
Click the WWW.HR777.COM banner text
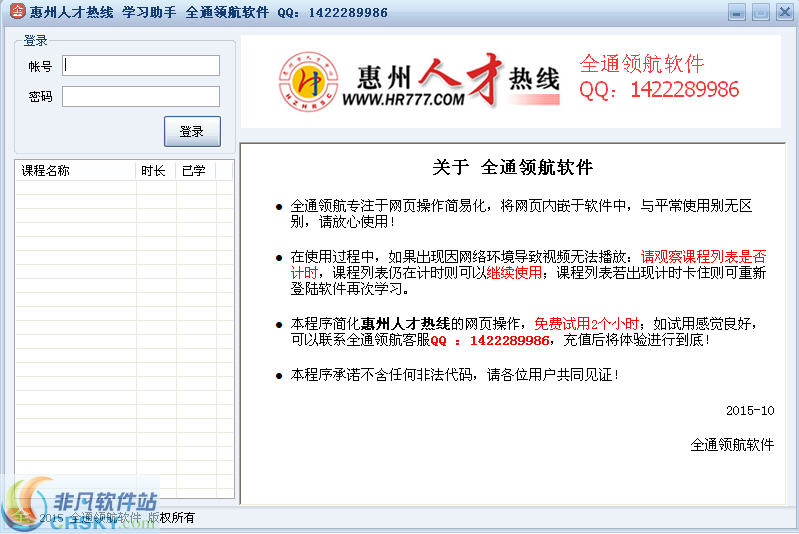(x=403, y=99)
